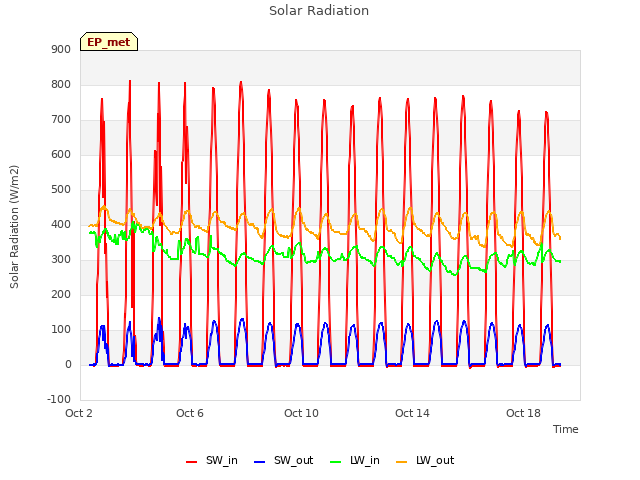Click the Oct 18 tick label

coord(523,413)
